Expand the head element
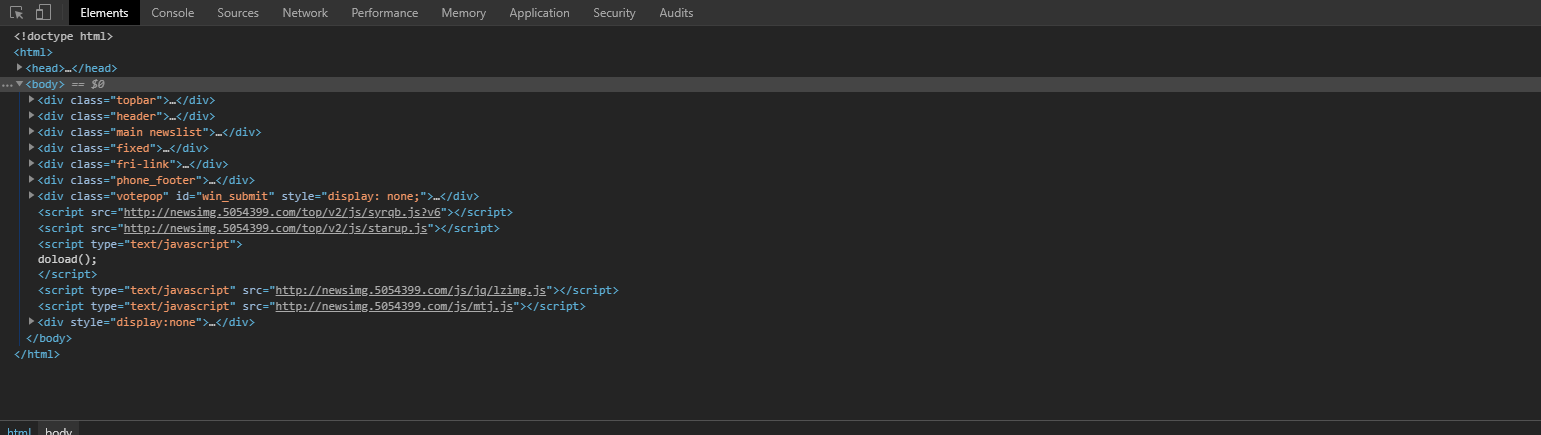This screenshot has width=1541, height=435. pyautogui.click(x=20, y=68)
